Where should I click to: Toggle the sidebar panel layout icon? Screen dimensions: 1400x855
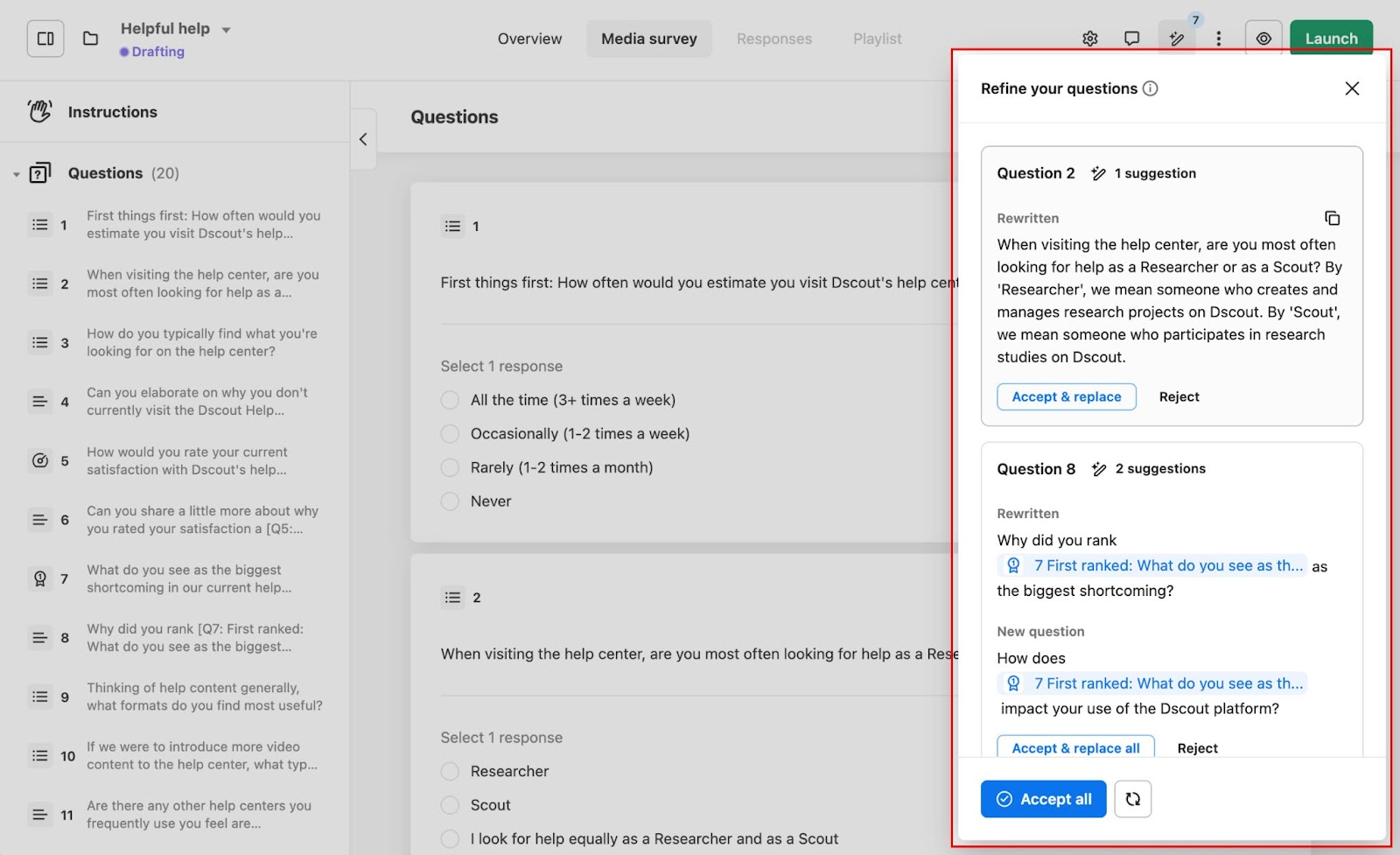coord(45,39)
